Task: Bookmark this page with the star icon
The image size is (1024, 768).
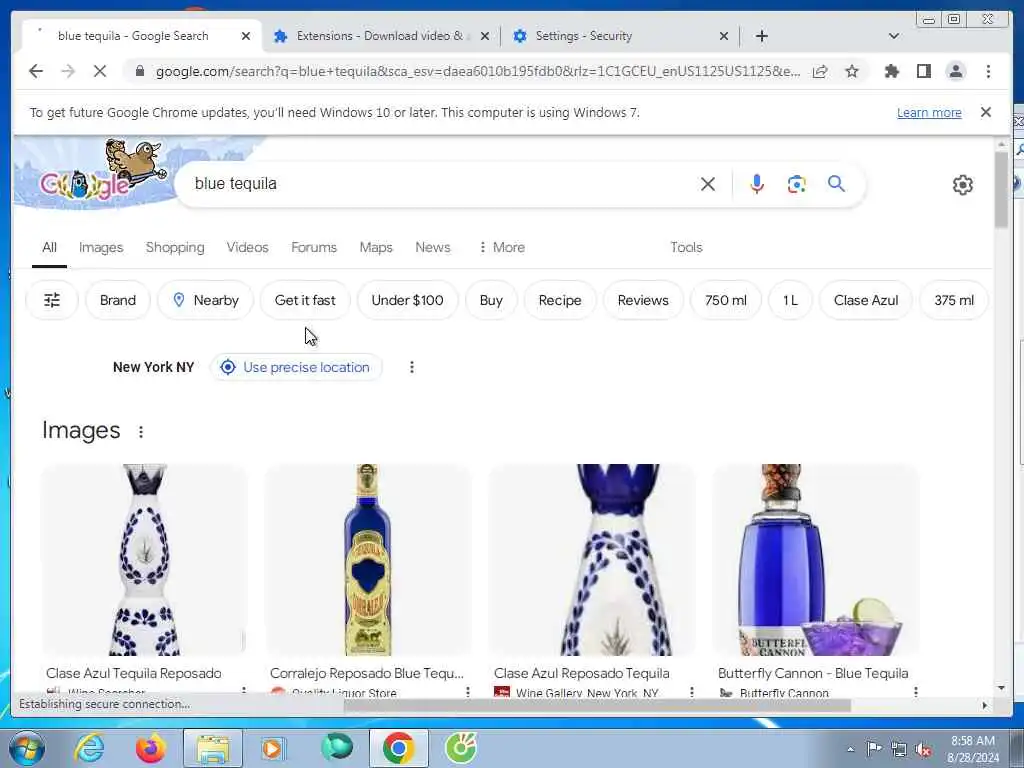Action: 852,71
